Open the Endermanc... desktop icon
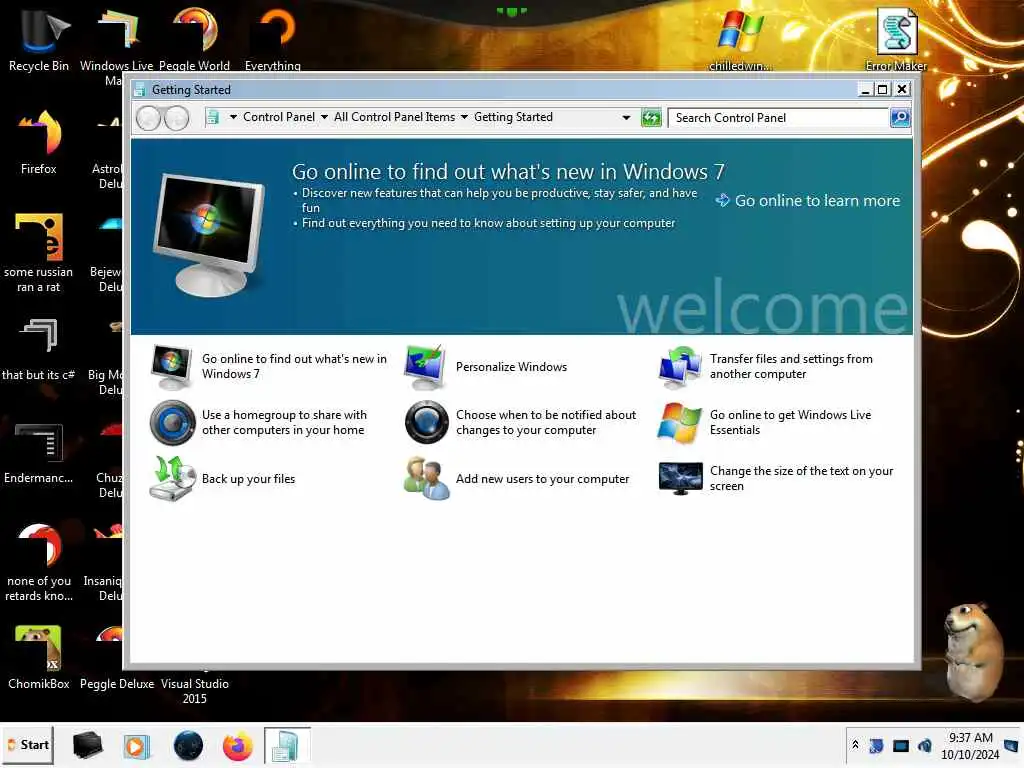Viewport: 1024px width, 768px height. pos(39,453)
